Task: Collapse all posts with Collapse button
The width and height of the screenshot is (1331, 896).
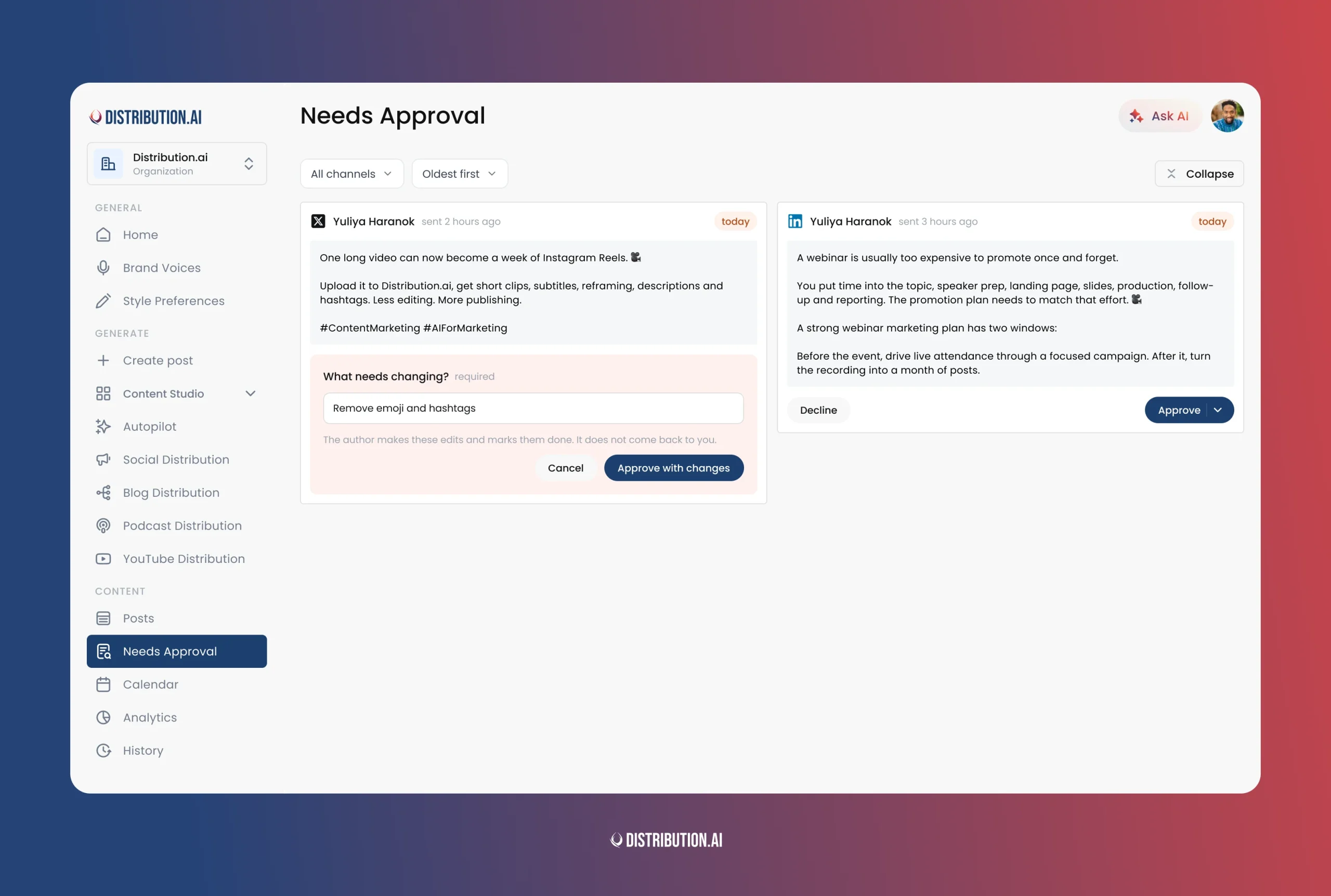Action: (1199, 174)
